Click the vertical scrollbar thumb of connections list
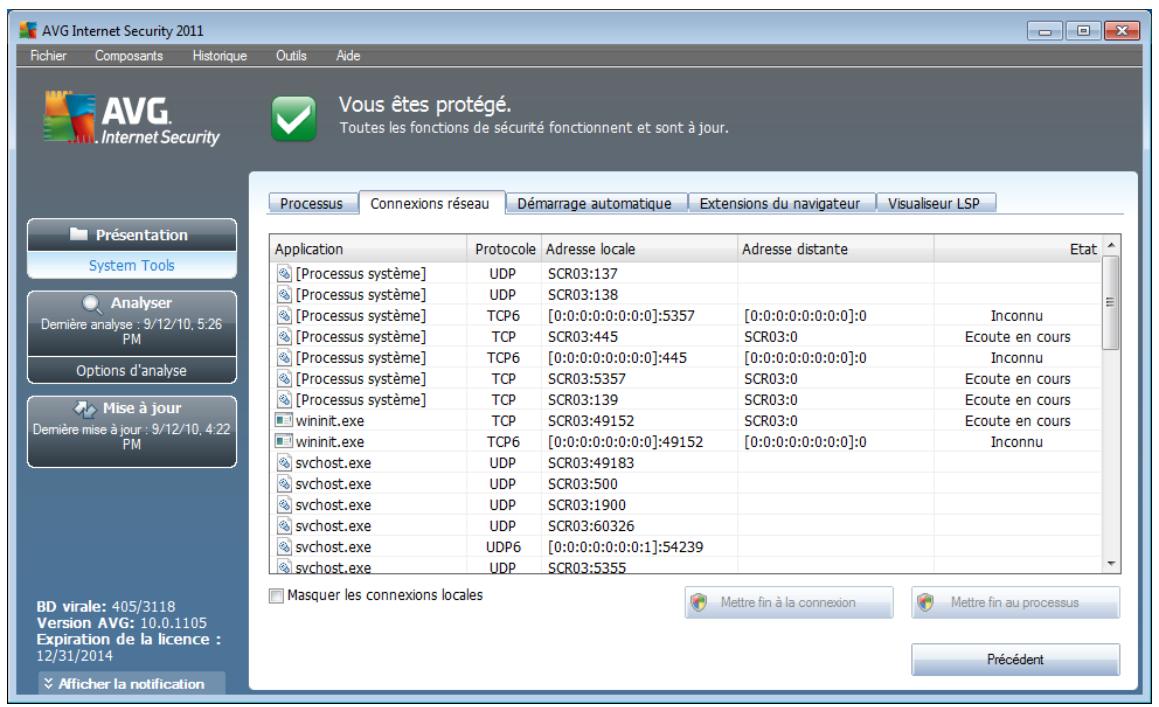 1110,302
